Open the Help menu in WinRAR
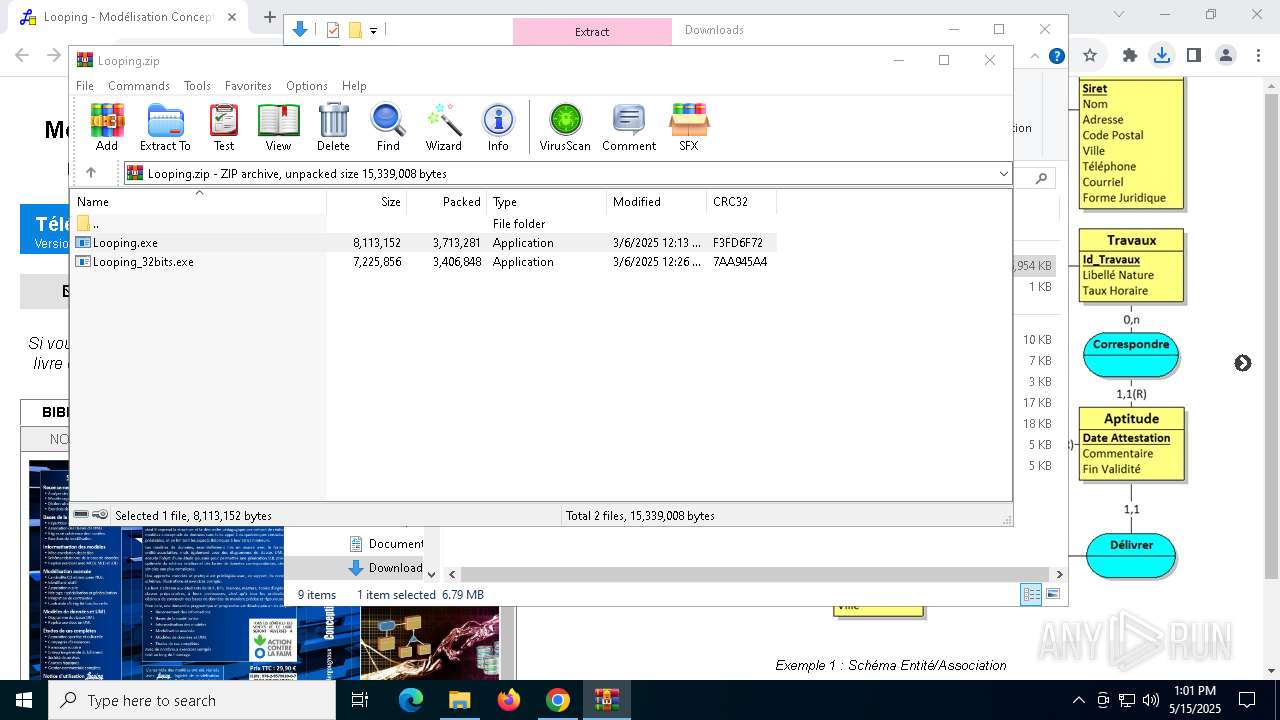Screen dimensions: 1280x720 point(354,86)
